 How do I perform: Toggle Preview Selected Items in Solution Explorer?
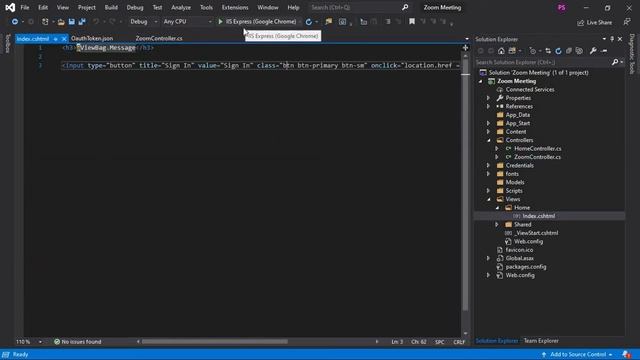click(x=605, y=51)
